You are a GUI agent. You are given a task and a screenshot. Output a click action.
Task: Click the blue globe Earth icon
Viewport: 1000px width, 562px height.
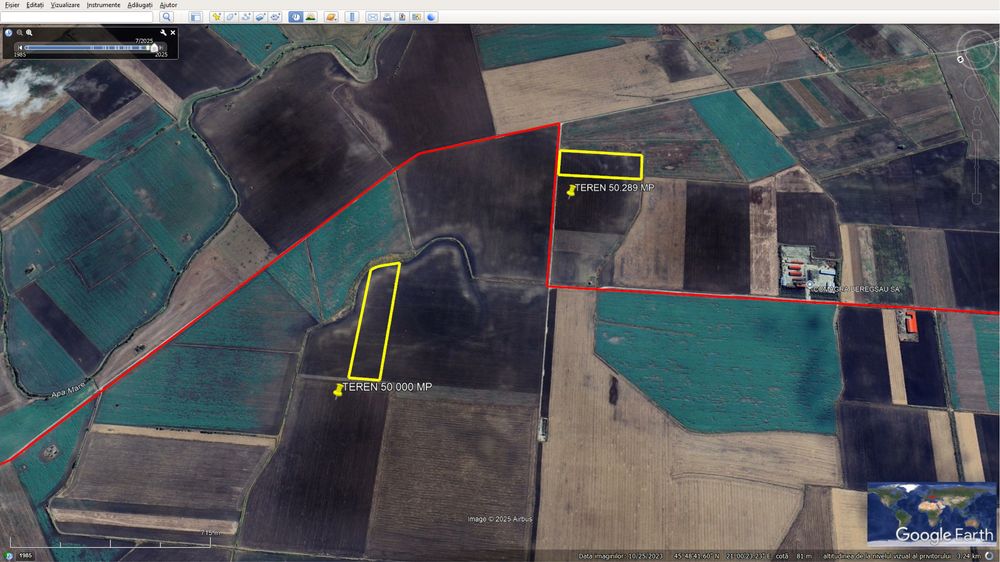point(431,17)
